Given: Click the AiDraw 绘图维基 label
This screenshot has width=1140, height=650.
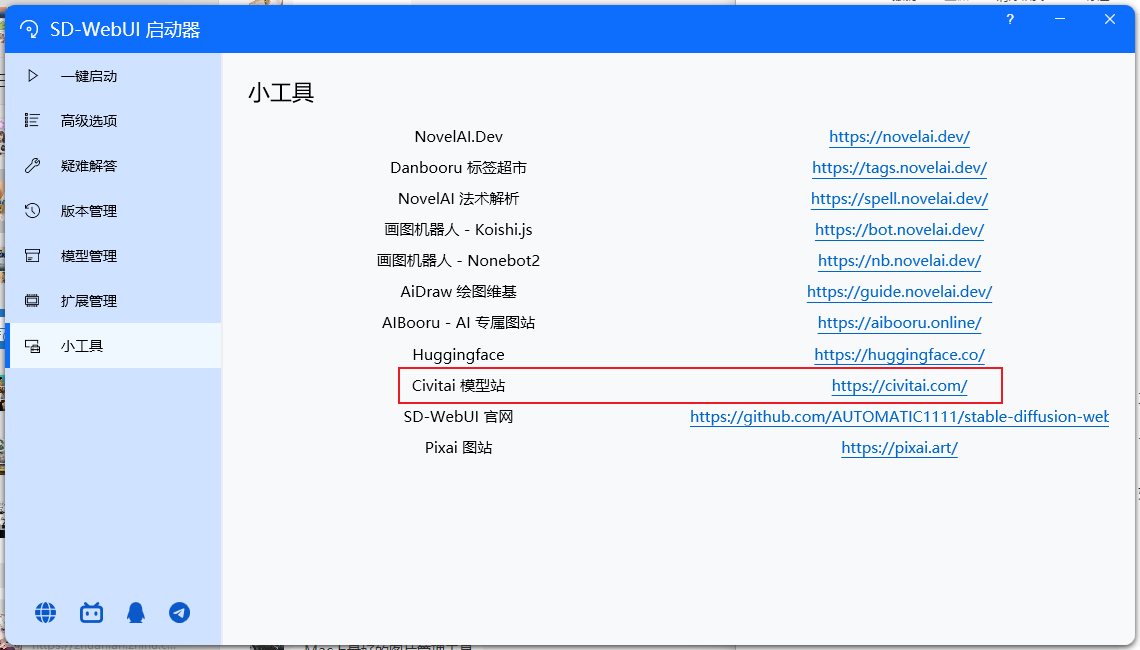Looking at the screenshot, I should 459,292.
